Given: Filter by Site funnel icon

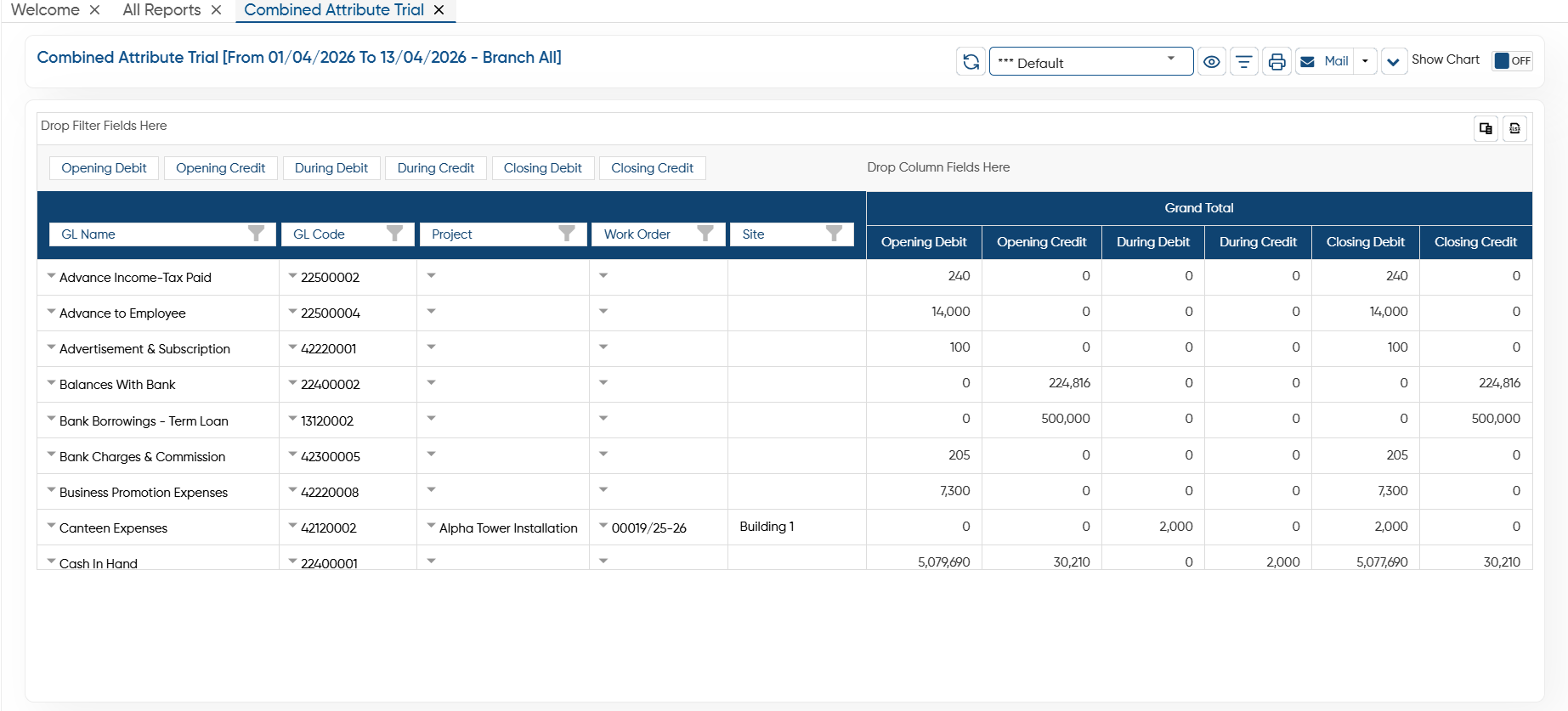Looking at the screenshot, I should click(835, 234).
